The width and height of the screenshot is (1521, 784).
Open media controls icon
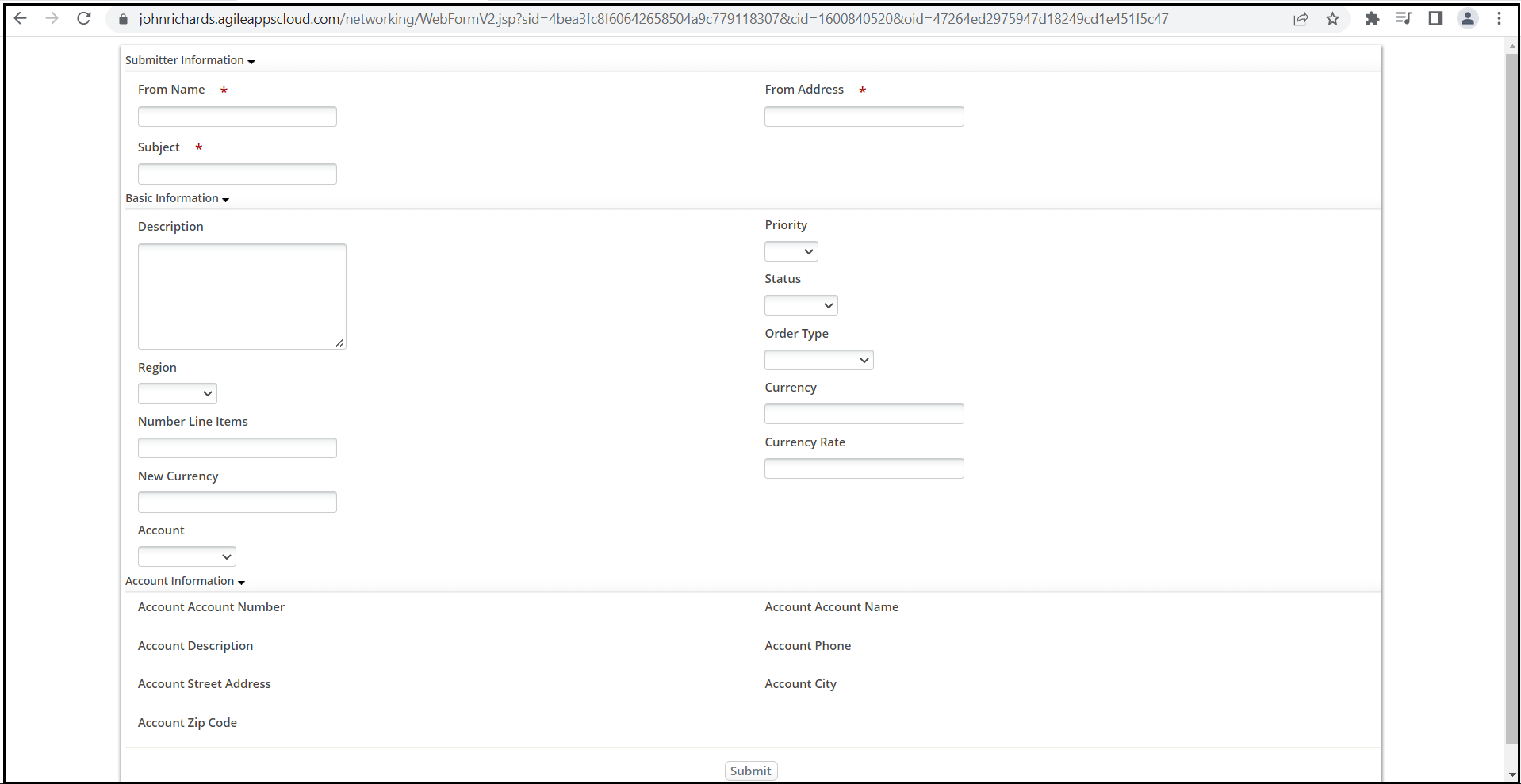tap(1404, 18)
